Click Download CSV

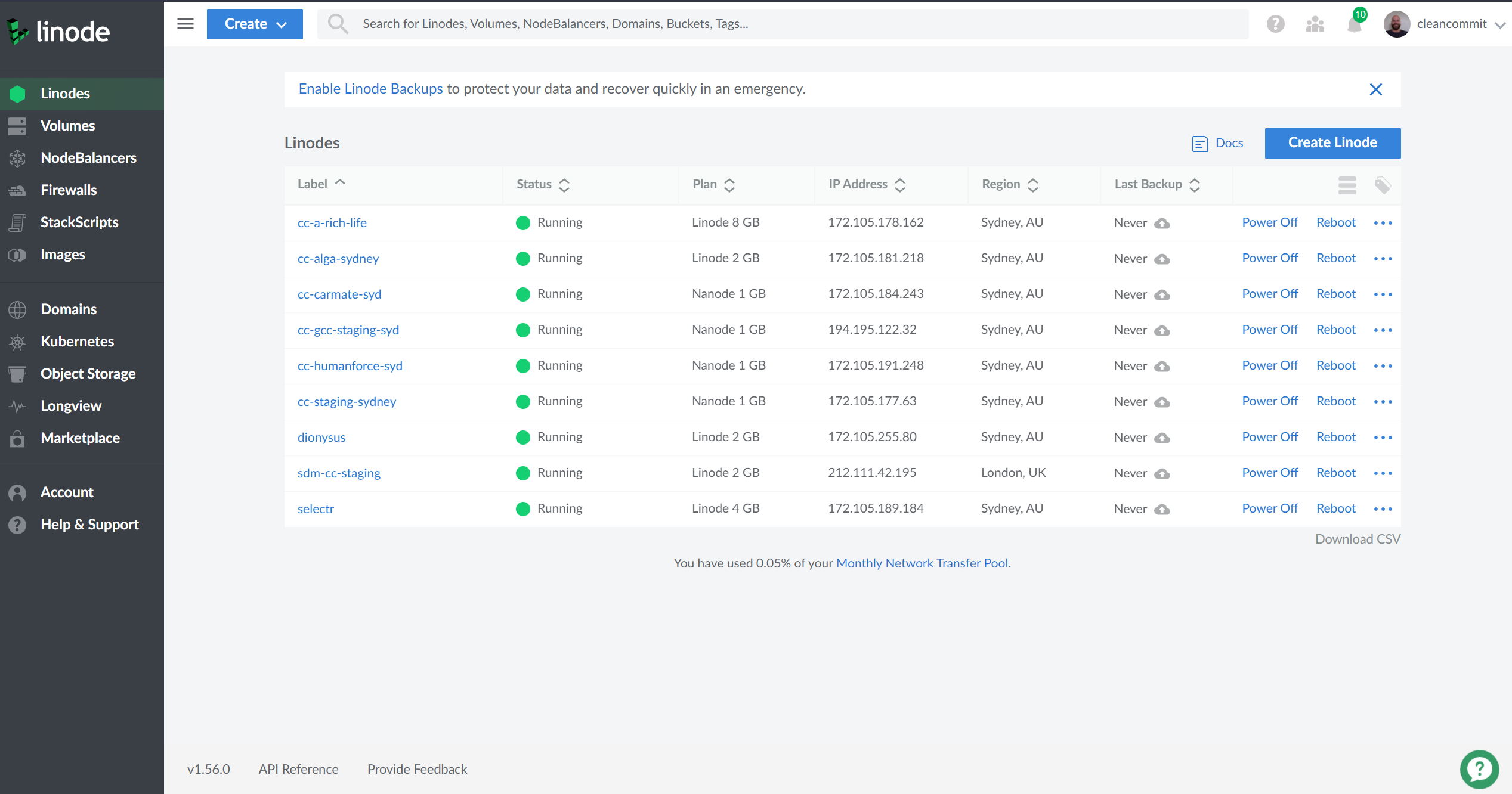pos(1358,539)
